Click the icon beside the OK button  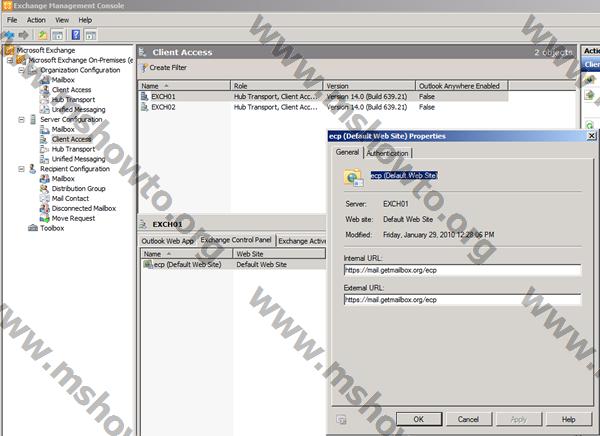341,420
